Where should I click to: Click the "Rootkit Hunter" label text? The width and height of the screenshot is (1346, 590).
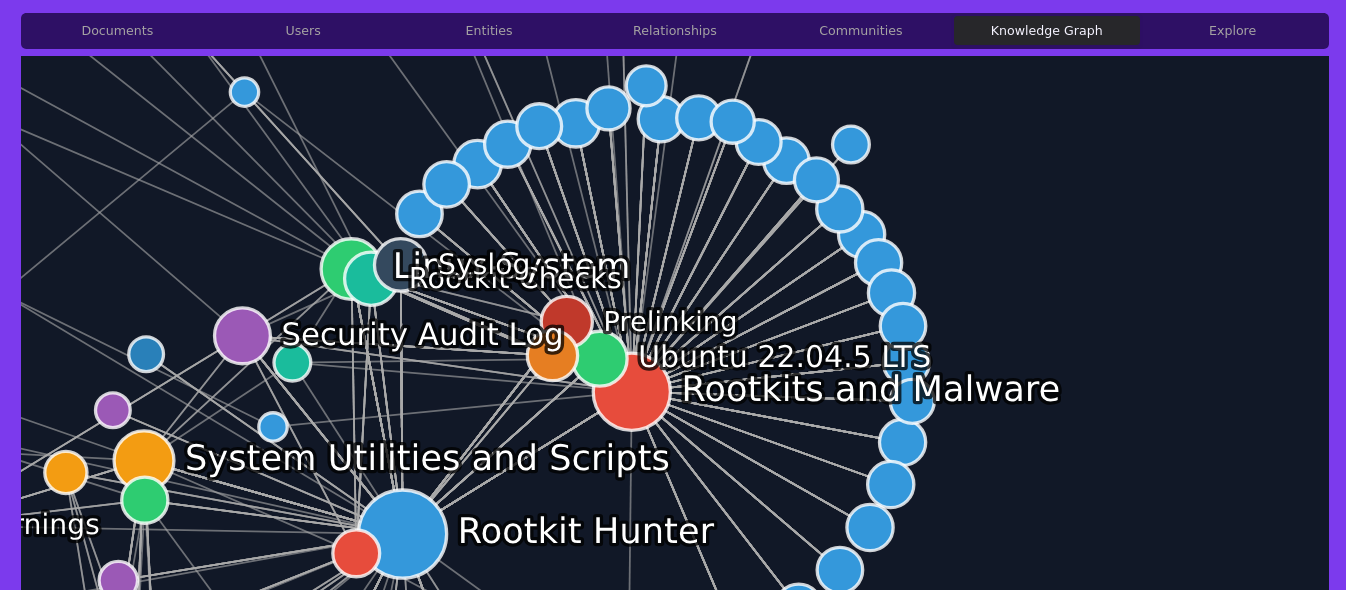586,531
